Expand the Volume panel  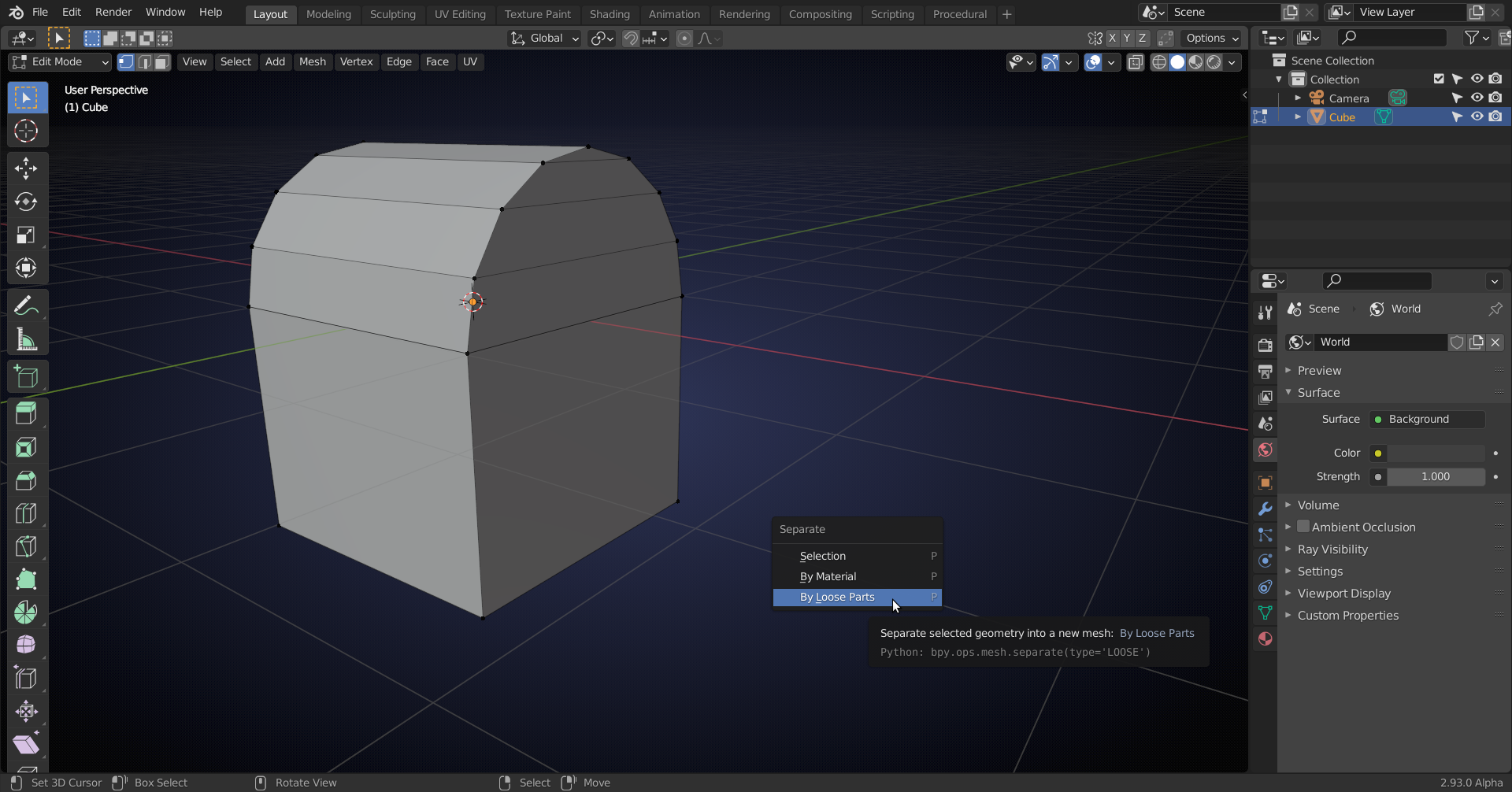[1317, 505]
